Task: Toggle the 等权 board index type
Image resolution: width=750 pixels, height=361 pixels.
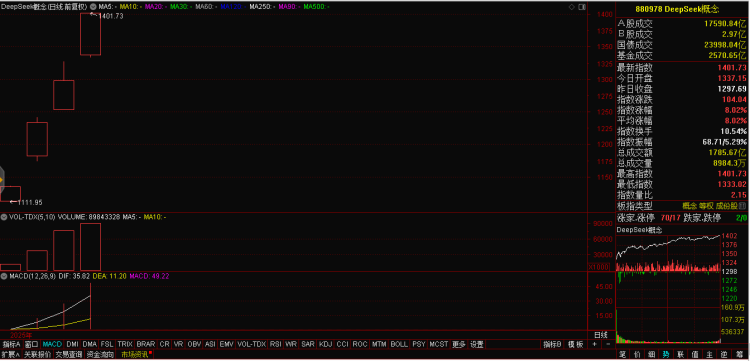Action: [707, 206]
